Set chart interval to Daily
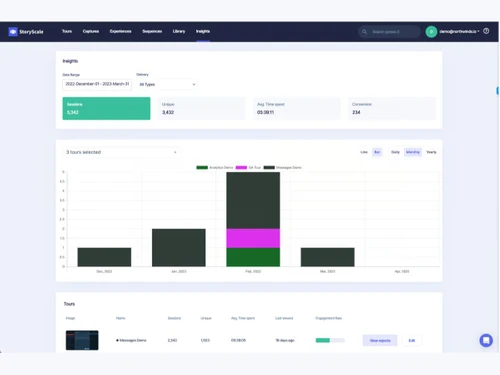 [x=395, y=152]
